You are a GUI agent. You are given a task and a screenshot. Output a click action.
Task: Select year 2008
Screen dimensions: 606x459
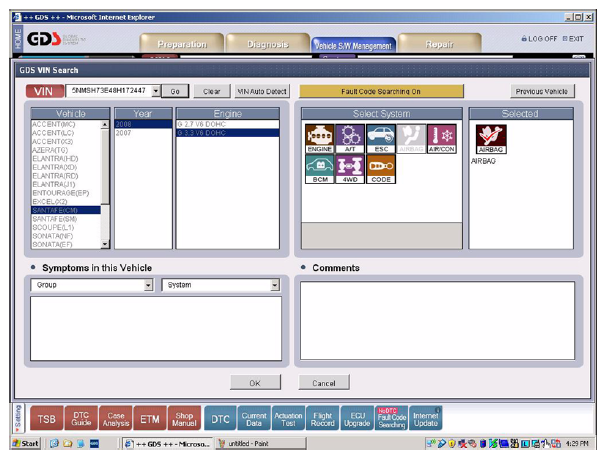(143, 124)
